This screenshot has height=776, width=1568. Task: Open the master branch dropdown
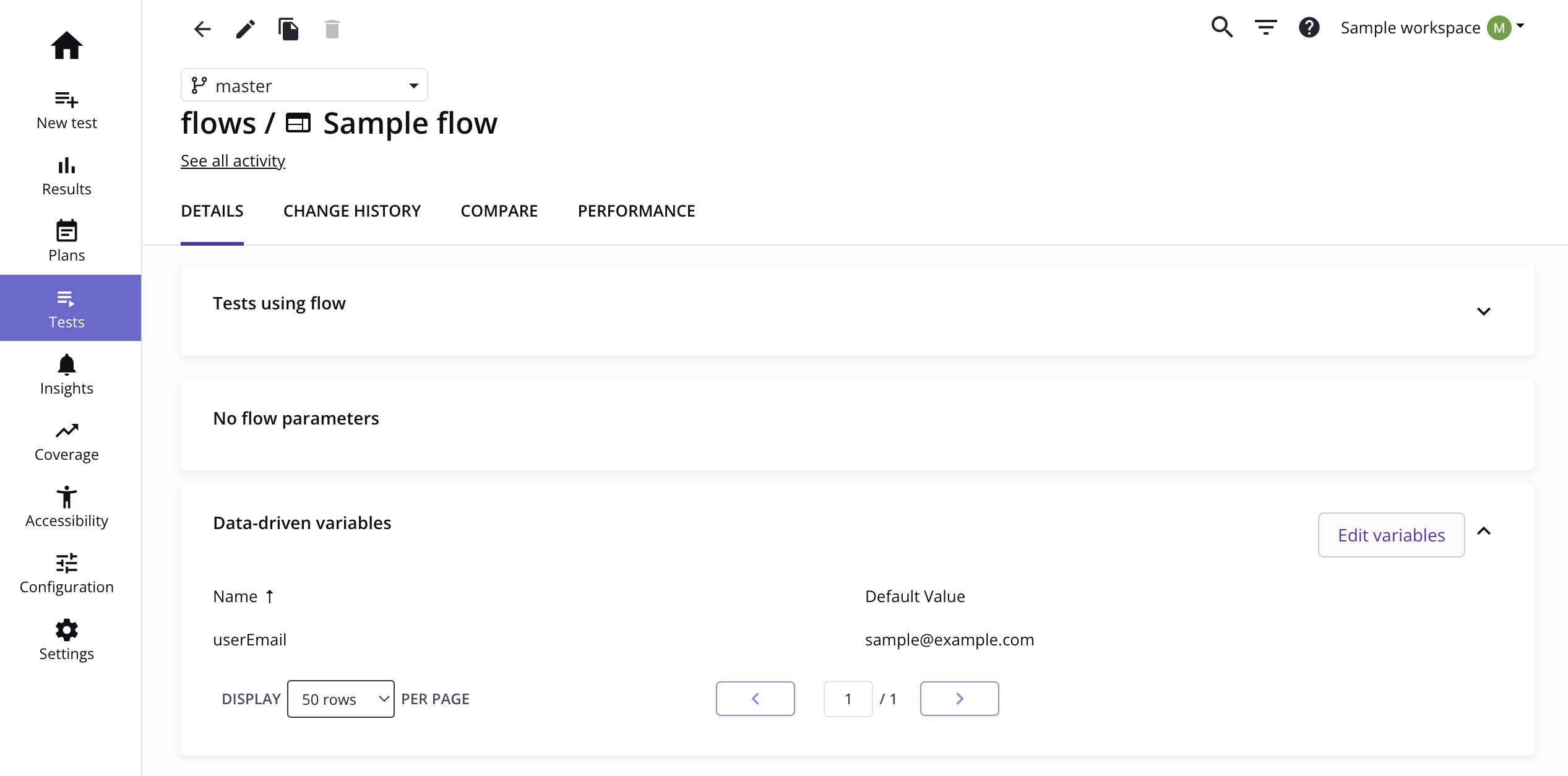tap(304, 85)
